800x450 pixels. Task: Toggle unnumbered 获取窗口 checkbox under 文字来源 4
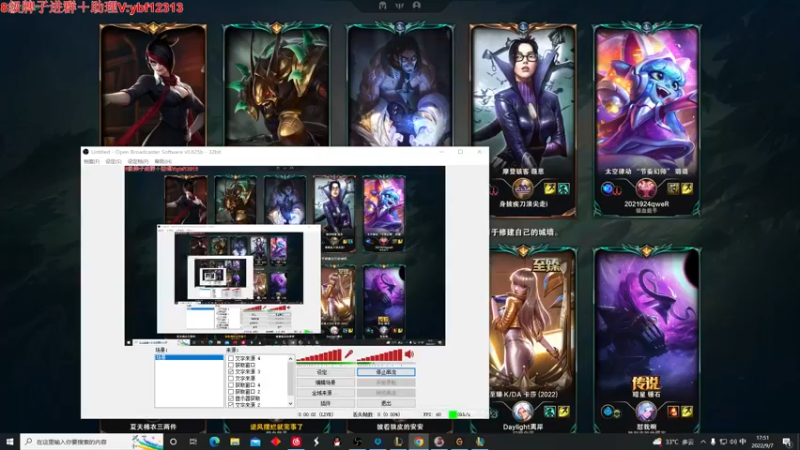(x=231, y=365)
